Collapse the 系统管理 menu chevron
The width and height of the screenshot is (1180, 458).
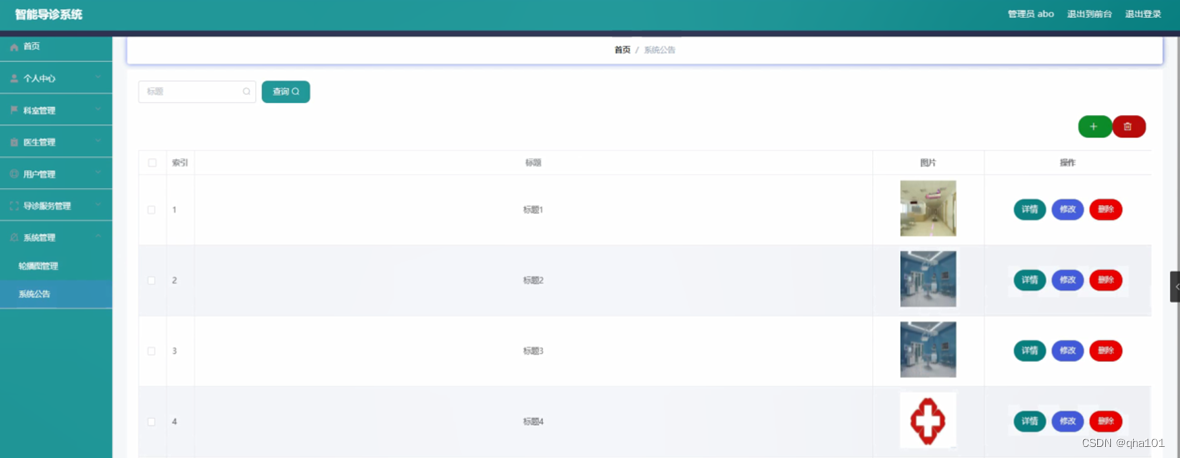click(x=99, y=237)
